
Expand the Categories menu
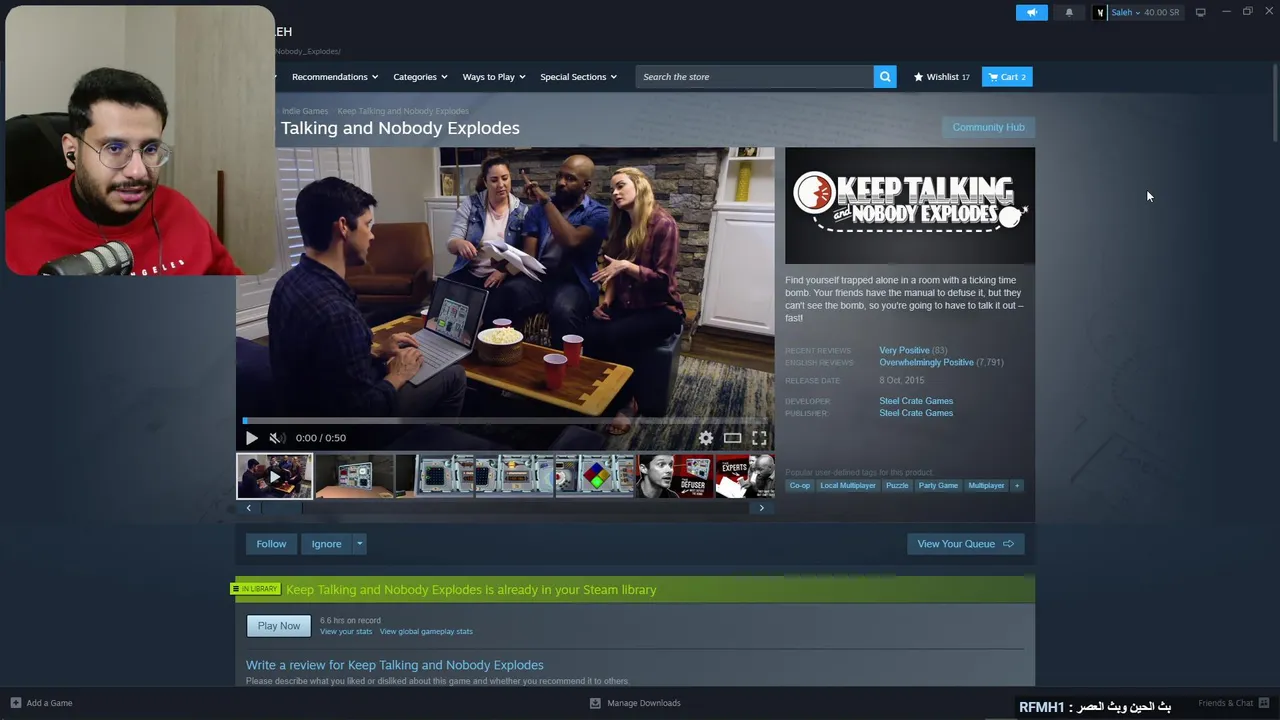(x=420, y=77)
